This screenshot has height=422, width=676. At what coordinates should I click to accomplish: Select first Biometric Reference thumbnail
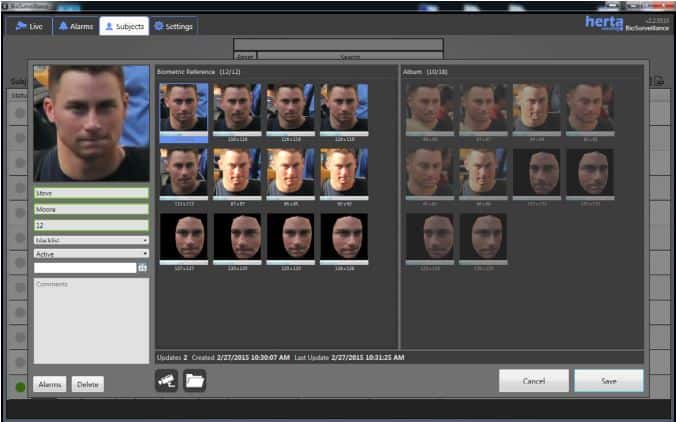tap(184, 108)
